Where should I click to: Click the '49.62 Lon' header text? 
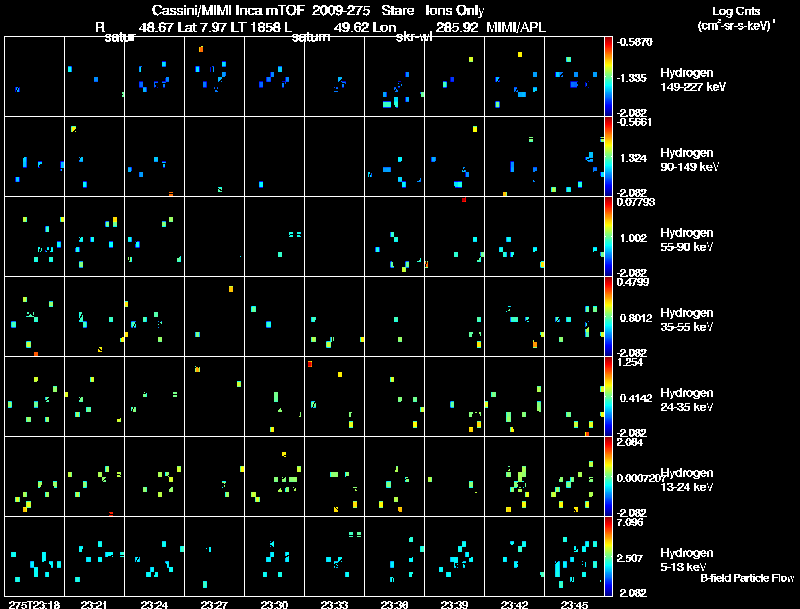(364, 27)
